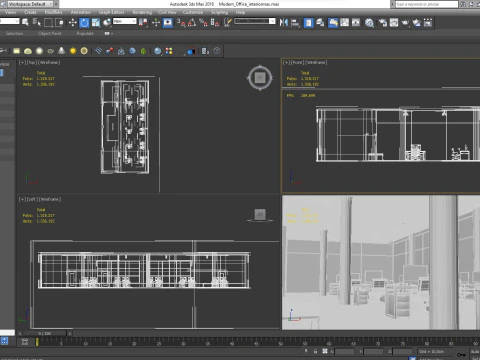Toggle Scene Explorer button
The width and height of the screenshot is (480, 360).
point(308,22)
